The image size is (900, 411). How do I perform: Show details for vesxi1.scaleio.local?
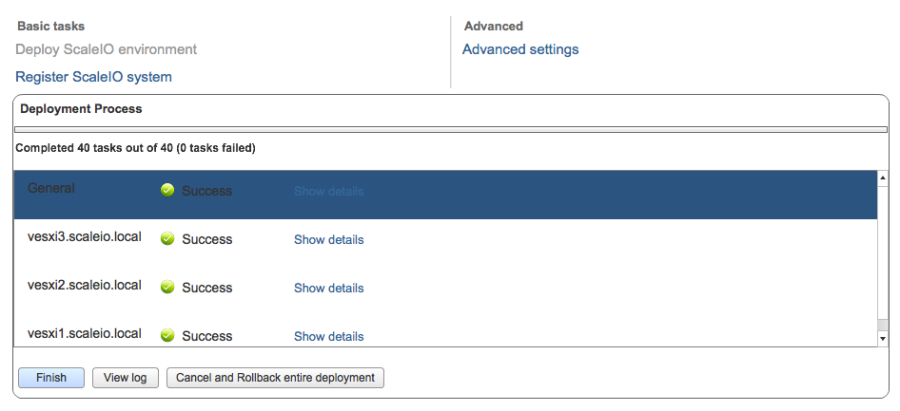pos(328,336)
